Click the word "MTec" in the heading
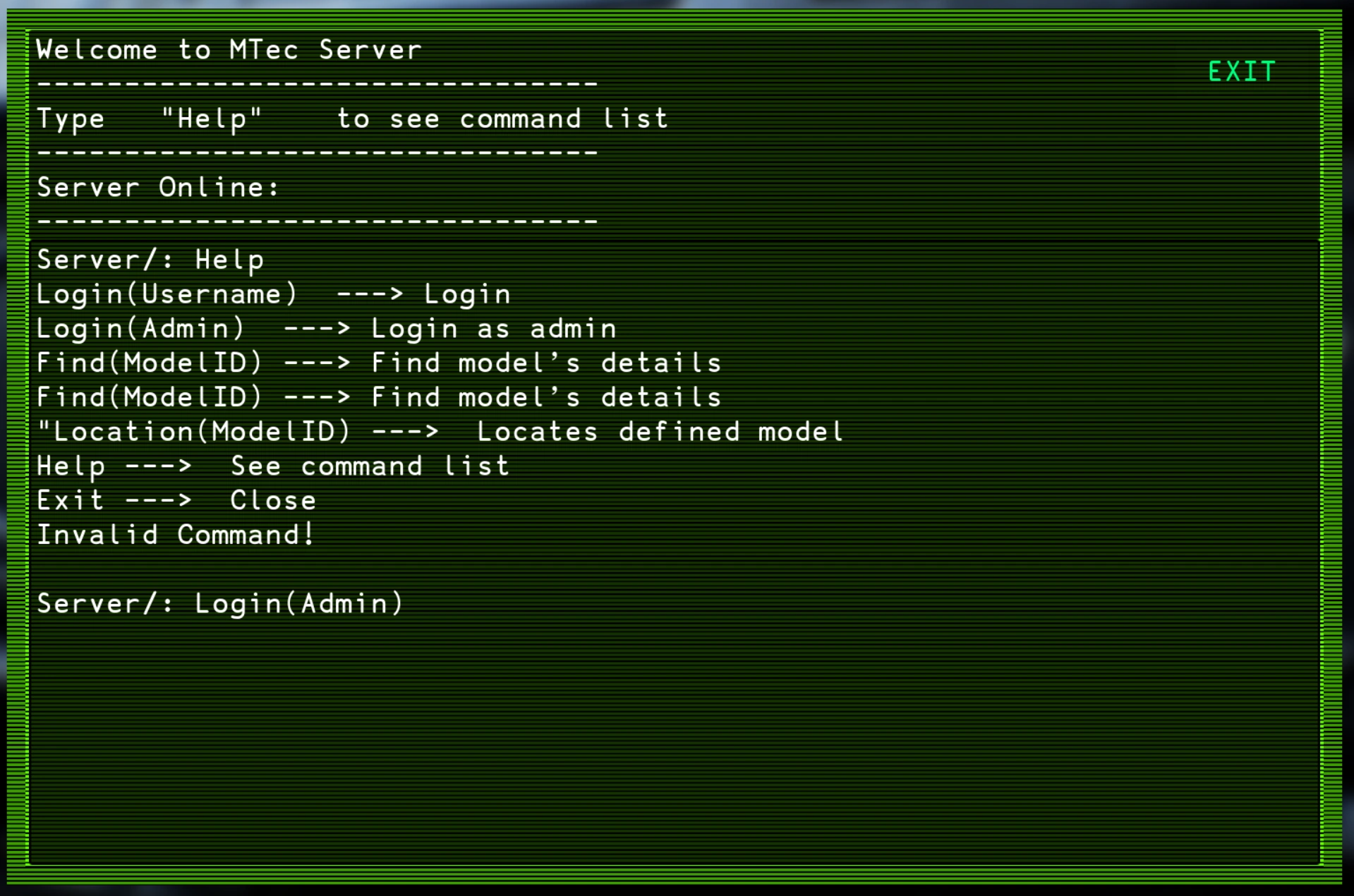This screenshot has width=1354, height=896. (x=264, y=50)
